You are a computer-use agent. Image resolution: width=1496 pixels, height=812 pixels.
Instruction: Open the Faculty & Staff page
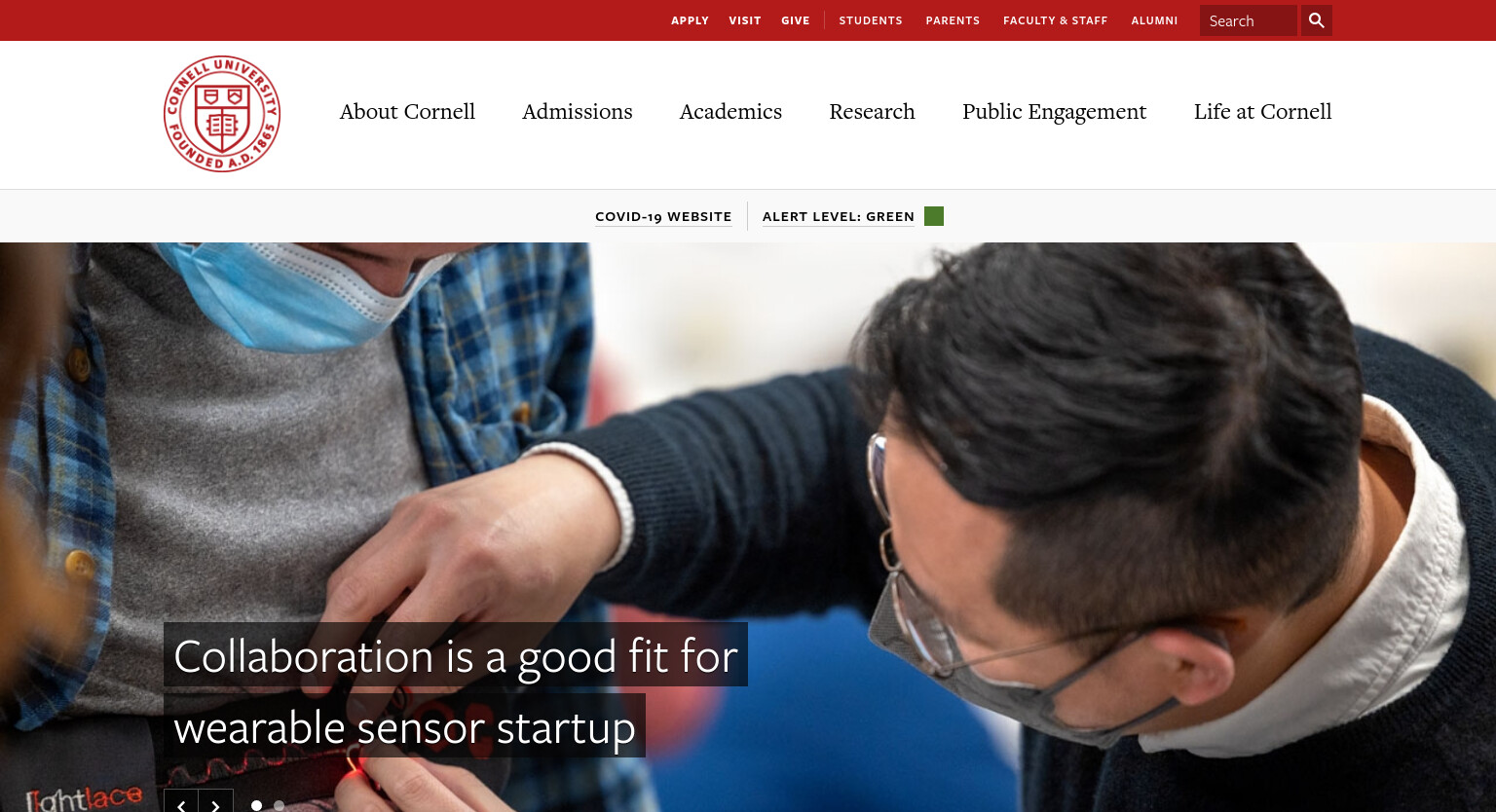1056,20
